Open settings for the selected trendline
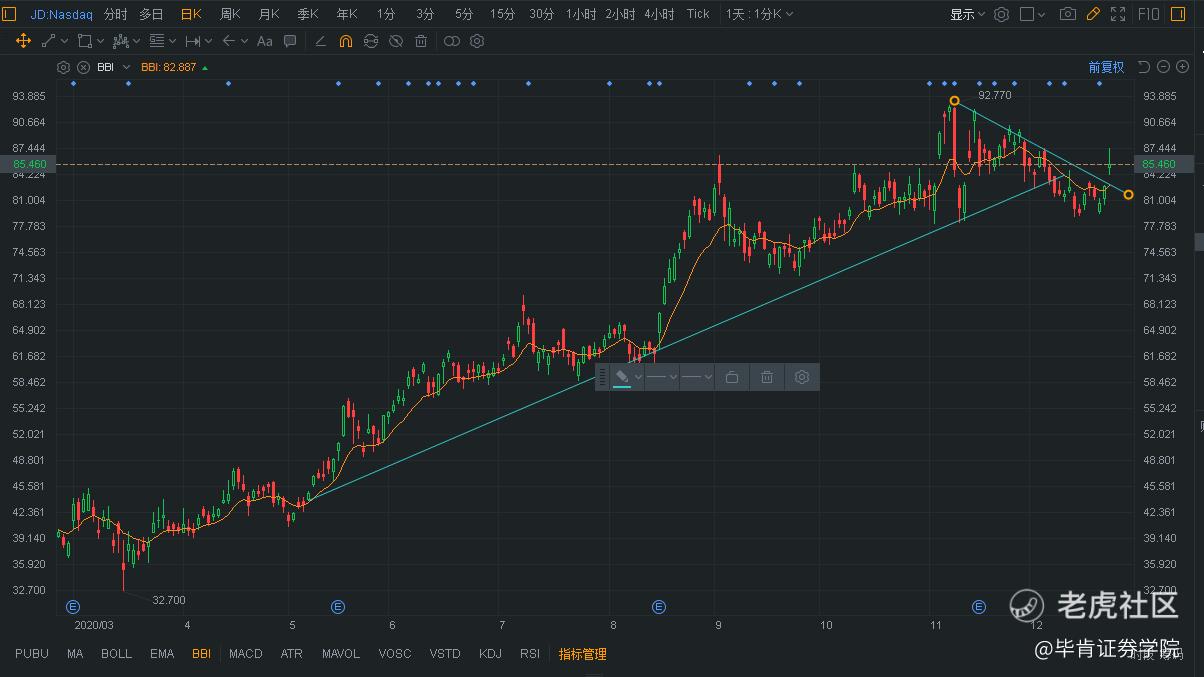 click(801, 377)
